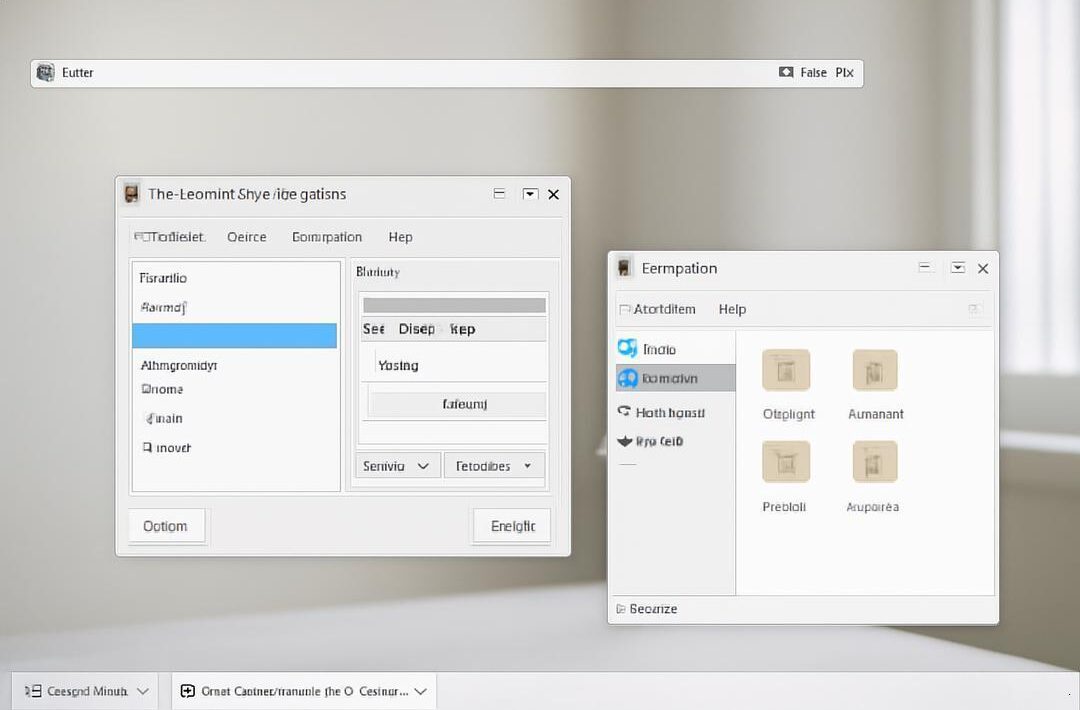Open the Oeirce menu
Screen dimensions: 1080x710
click(247, 237)
